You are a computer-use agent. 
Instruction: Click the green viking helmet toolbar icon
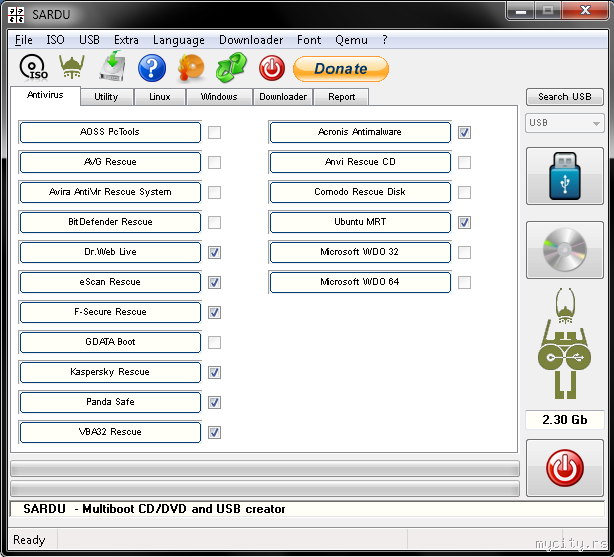coord(72,67)
